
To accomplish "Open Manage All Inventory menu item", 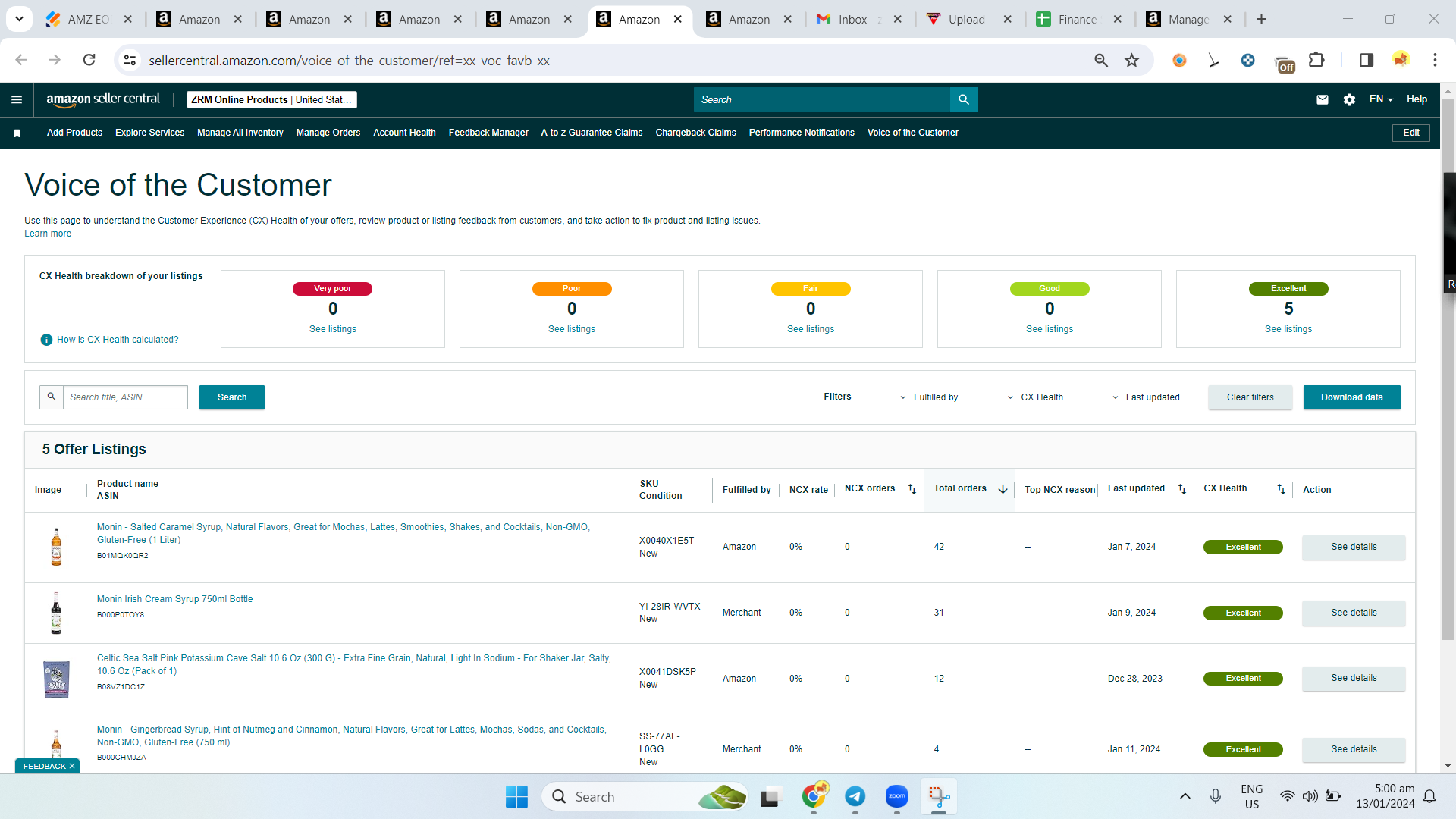I will [240, 133].
